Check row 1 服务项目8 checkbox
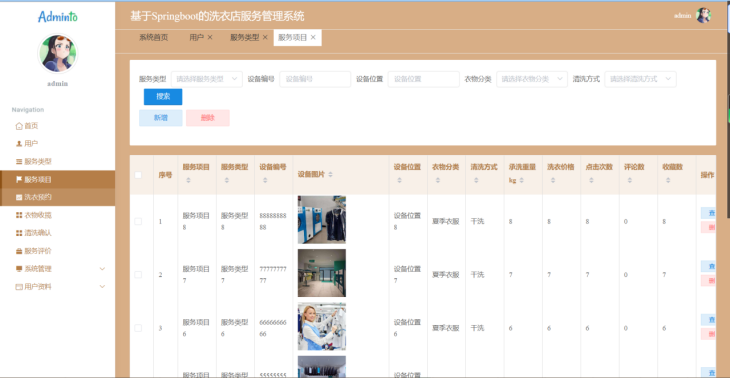The image size is (731, 379). [x=138, y=221]
